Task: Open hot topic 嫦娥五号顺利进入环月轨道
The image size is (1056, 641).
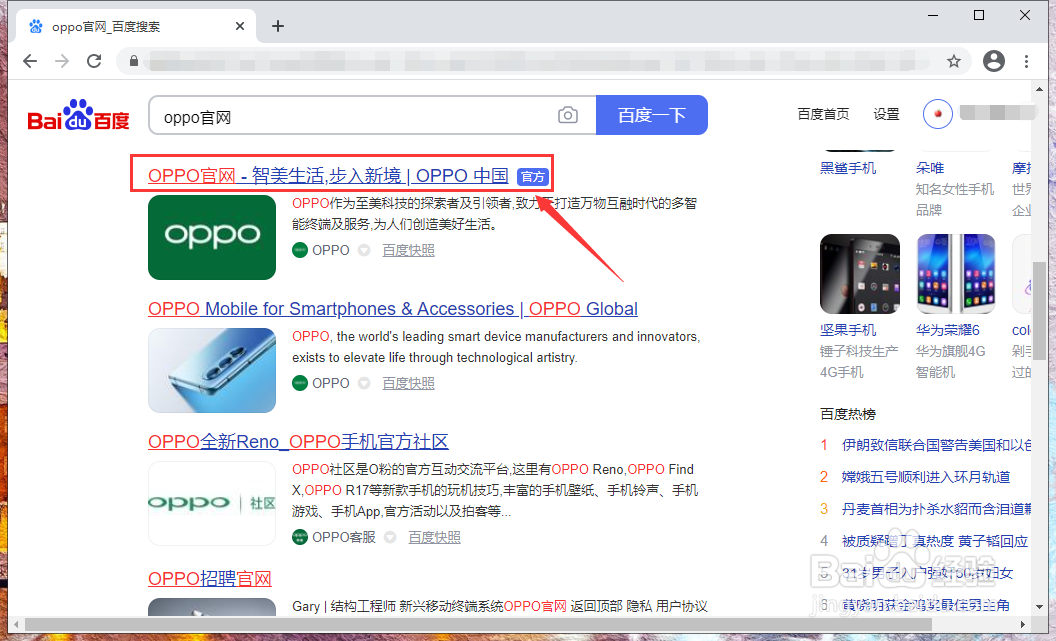Action: tap(926, 477)
